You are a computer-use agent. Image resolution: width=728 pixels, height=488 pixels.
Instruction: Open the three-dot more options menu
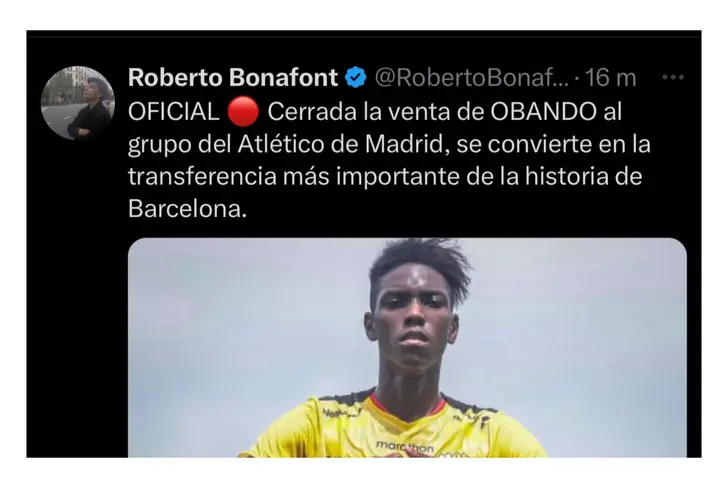[673, 78]
